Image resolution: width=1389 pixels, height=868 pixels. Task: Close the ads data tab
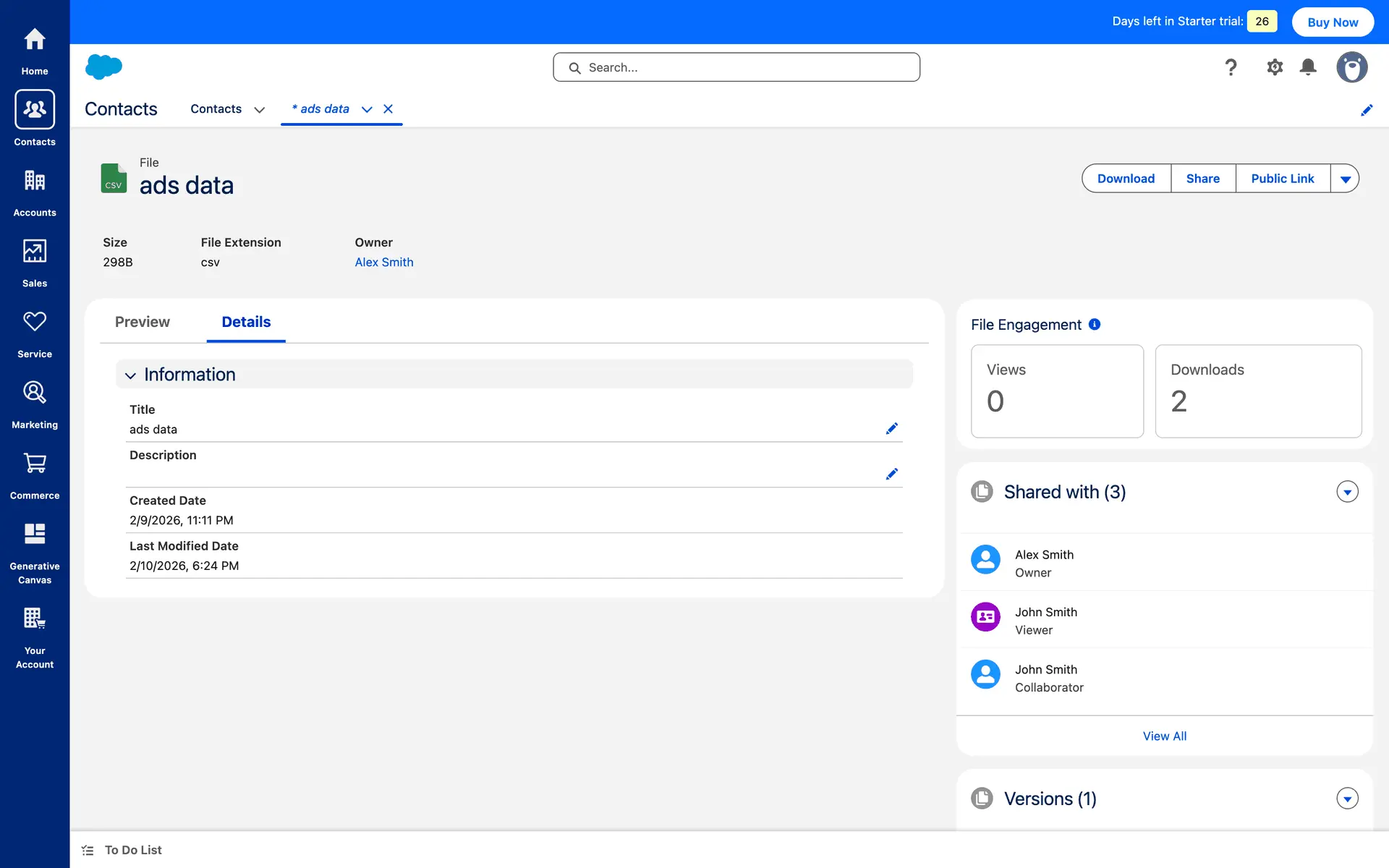click(x=388, y=109)
